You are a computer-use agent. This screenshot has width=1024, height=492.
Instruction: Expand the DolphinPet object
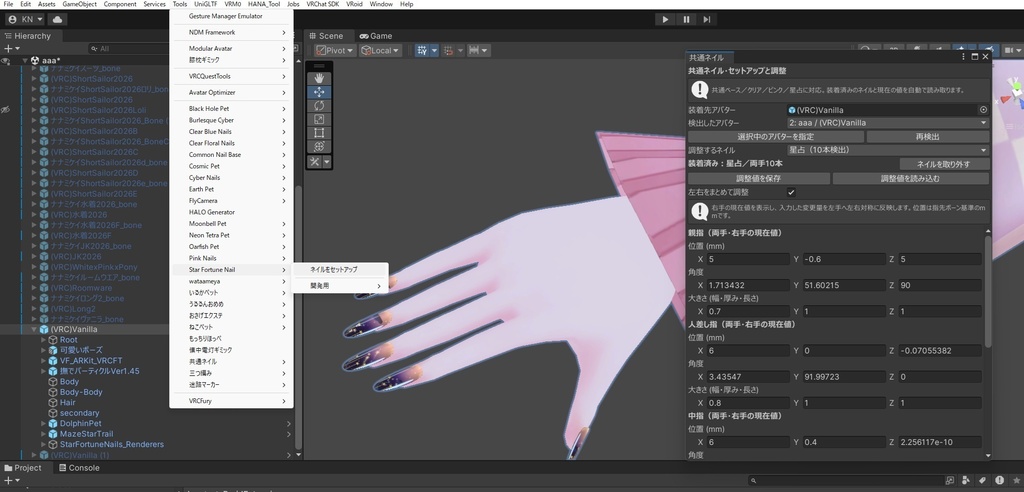(x=44, y=423)
